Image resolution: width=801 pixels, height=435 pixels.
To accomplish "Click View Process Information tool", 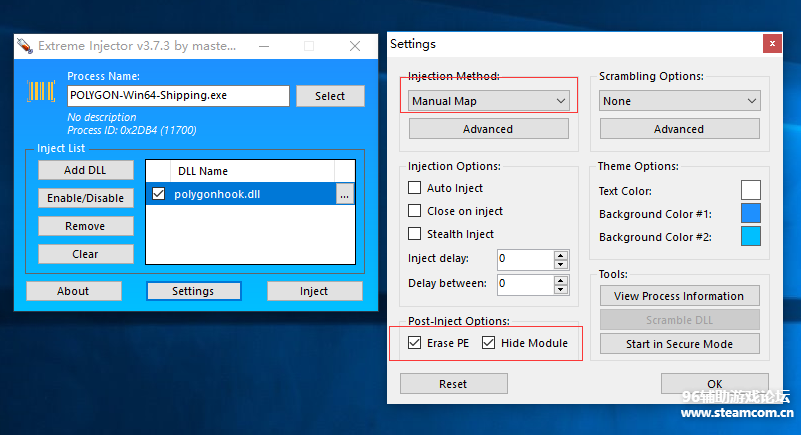I will point(679,296).
